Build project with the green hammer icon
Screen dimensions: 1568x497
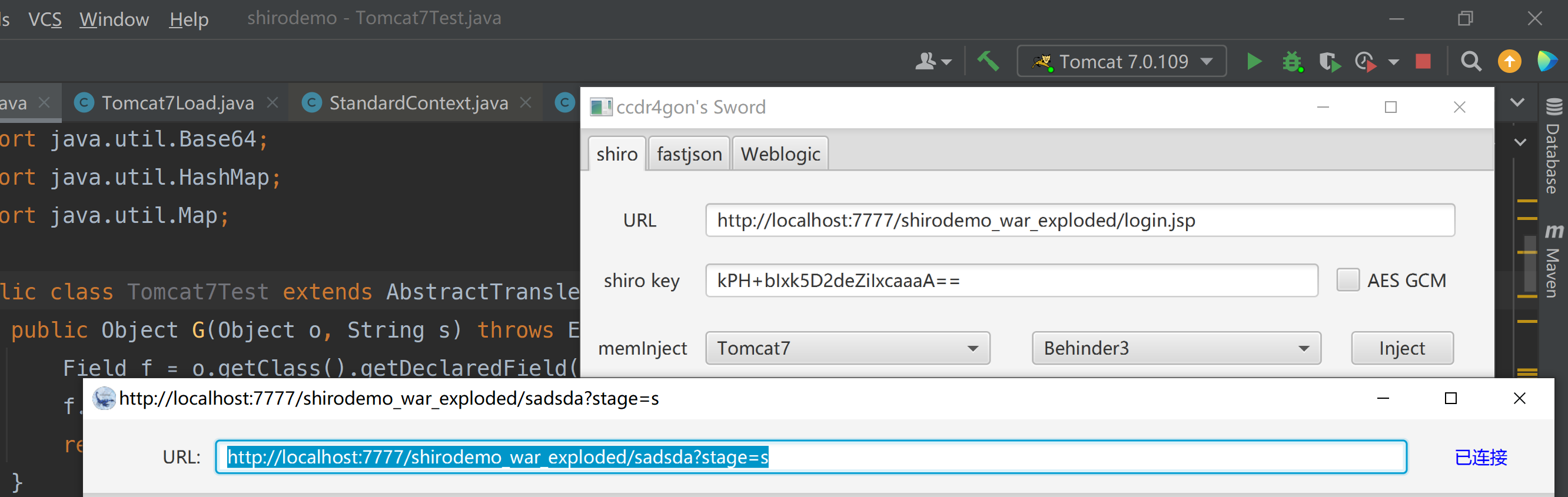click(x=988, y=61)
